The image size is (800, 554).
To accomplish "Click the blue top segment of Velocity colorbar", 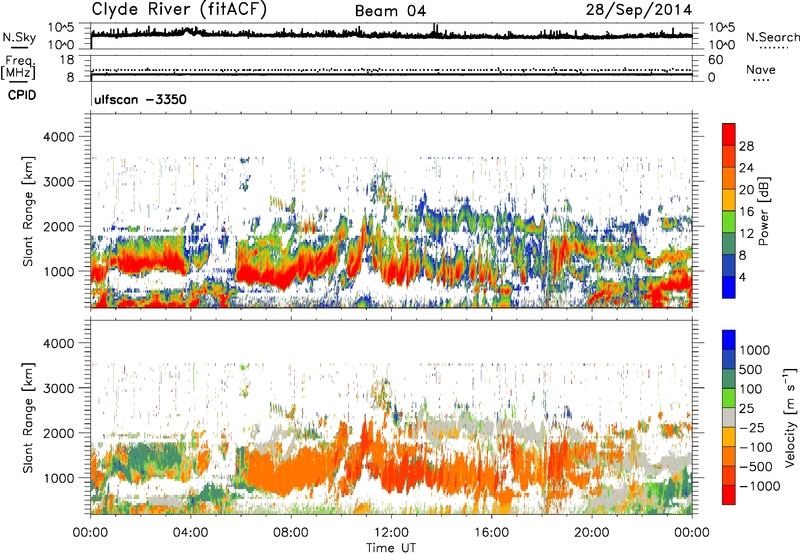I will [x=729, y=340].
